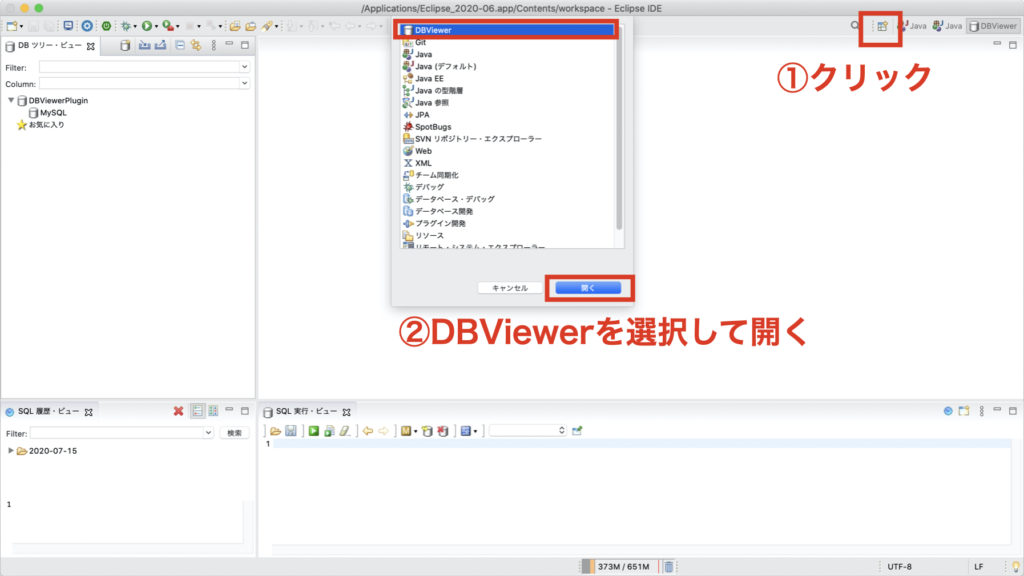Click line 1 in the SQL editor
1024x576 pixels.
coord(641,444)
